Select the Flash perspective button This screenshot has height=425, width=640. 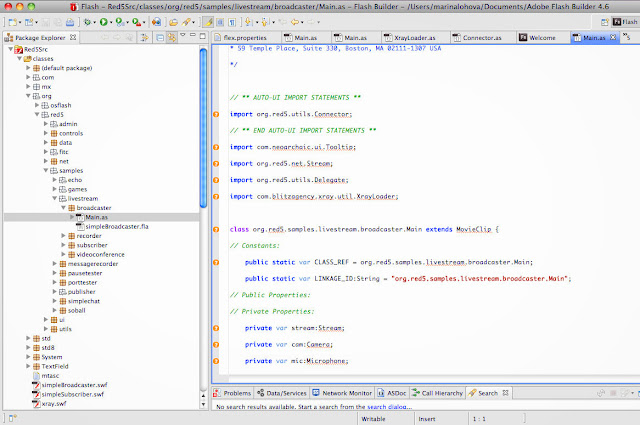pyautogui.click(x=625, y=22)
